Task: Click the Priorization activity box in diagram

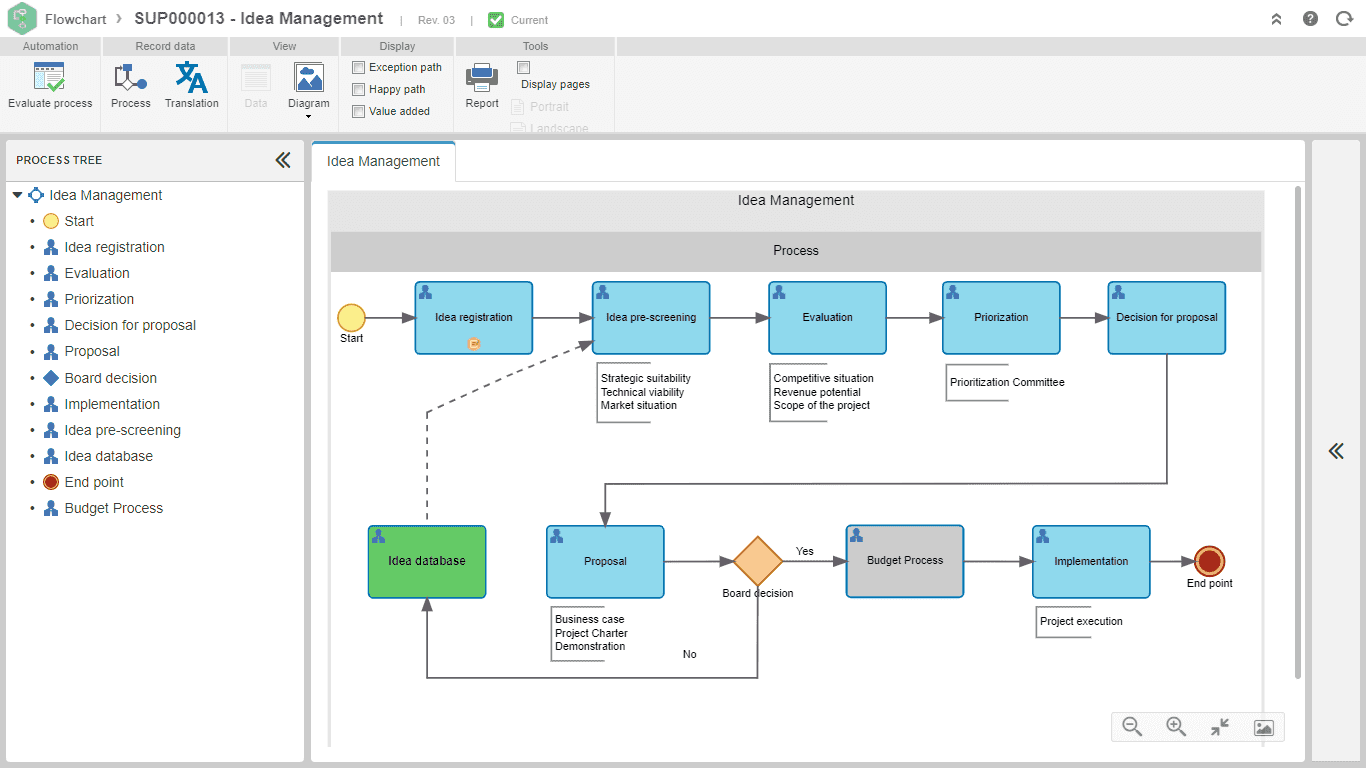Action: tap(1001, 318)
